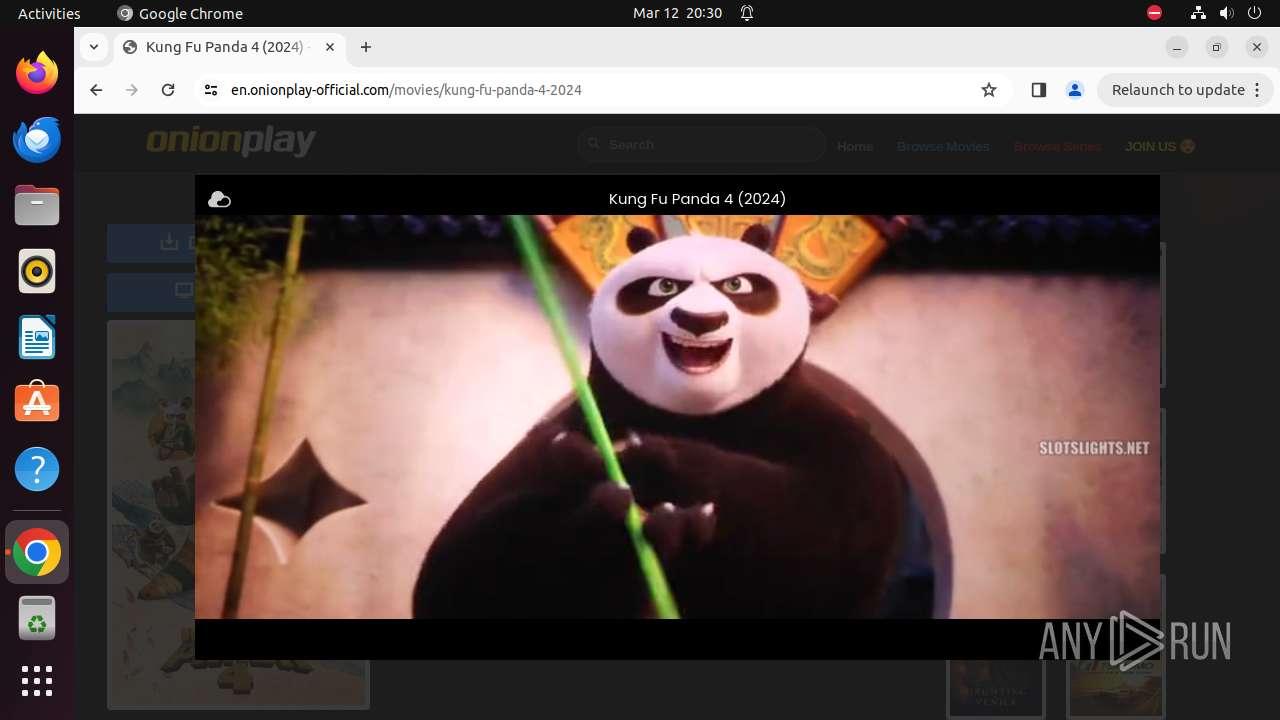This screenshot has height=720, width=1280.
Task: Click the Kung Fu Panda 4 (2024) player title
Action: point(697,199)
